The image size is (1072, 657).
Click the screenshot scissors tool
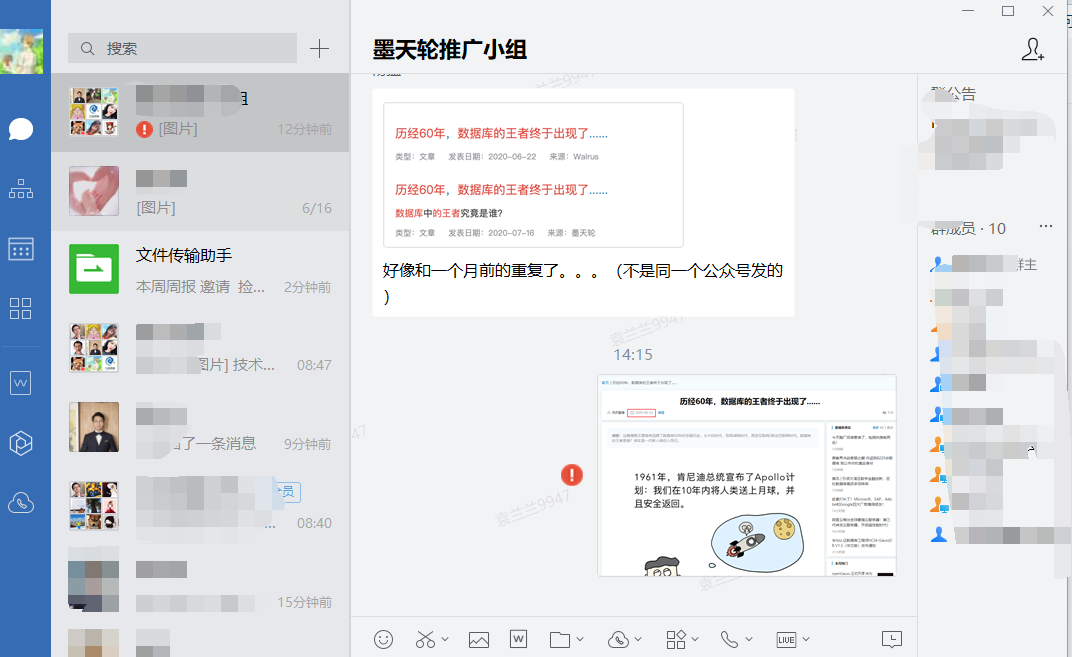425,639
